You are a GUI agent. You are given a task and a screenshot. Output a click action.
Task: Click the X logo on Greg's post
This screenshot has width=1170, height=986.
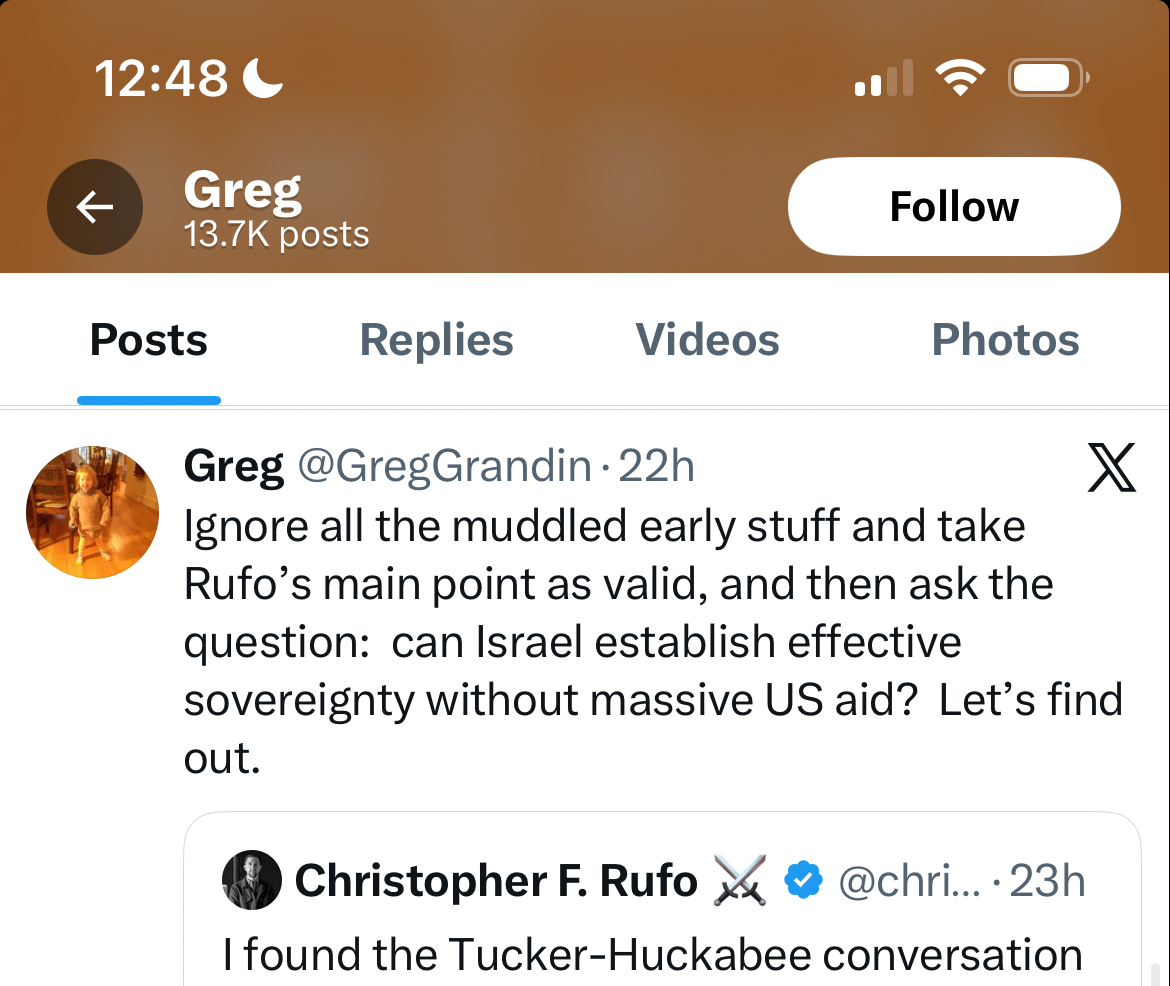(x=1111, y=468)
